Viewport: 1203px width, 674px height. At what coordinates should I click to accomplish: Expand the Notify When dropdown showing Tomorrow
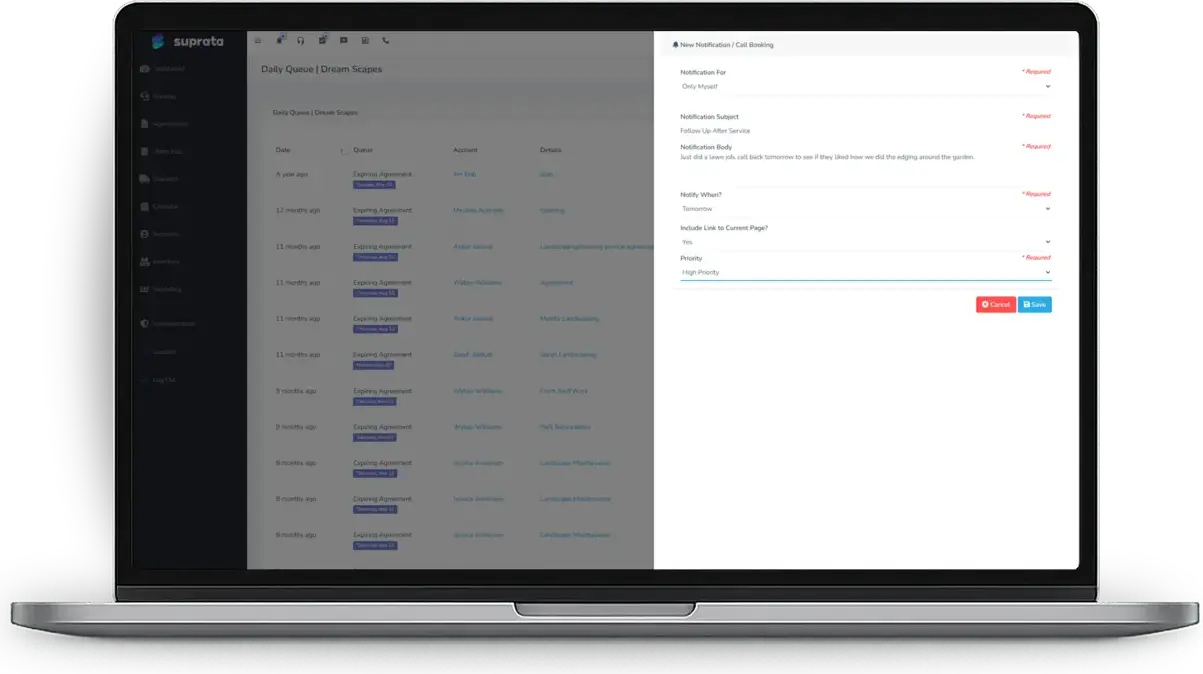point(865,209)
